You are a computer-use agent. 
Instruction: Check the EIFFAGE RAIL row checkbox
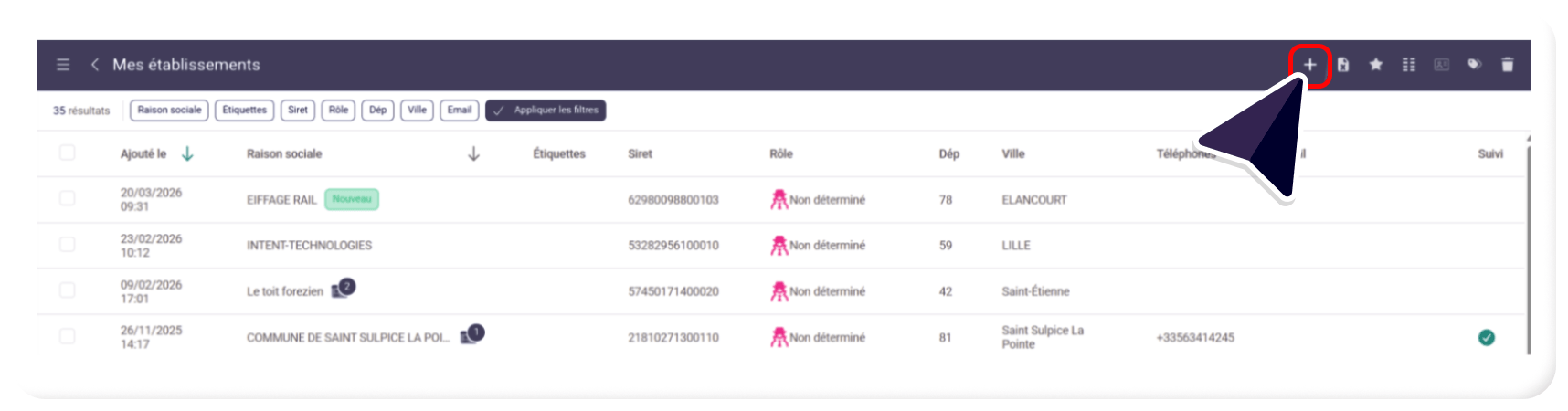[x=68, y=198]
